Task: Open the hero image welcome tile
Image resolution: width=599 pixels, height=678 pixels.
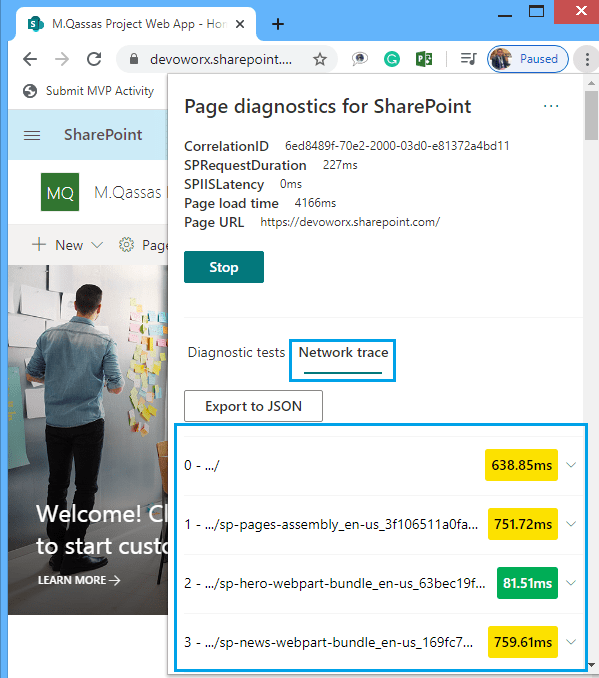Action: point(88,440)
